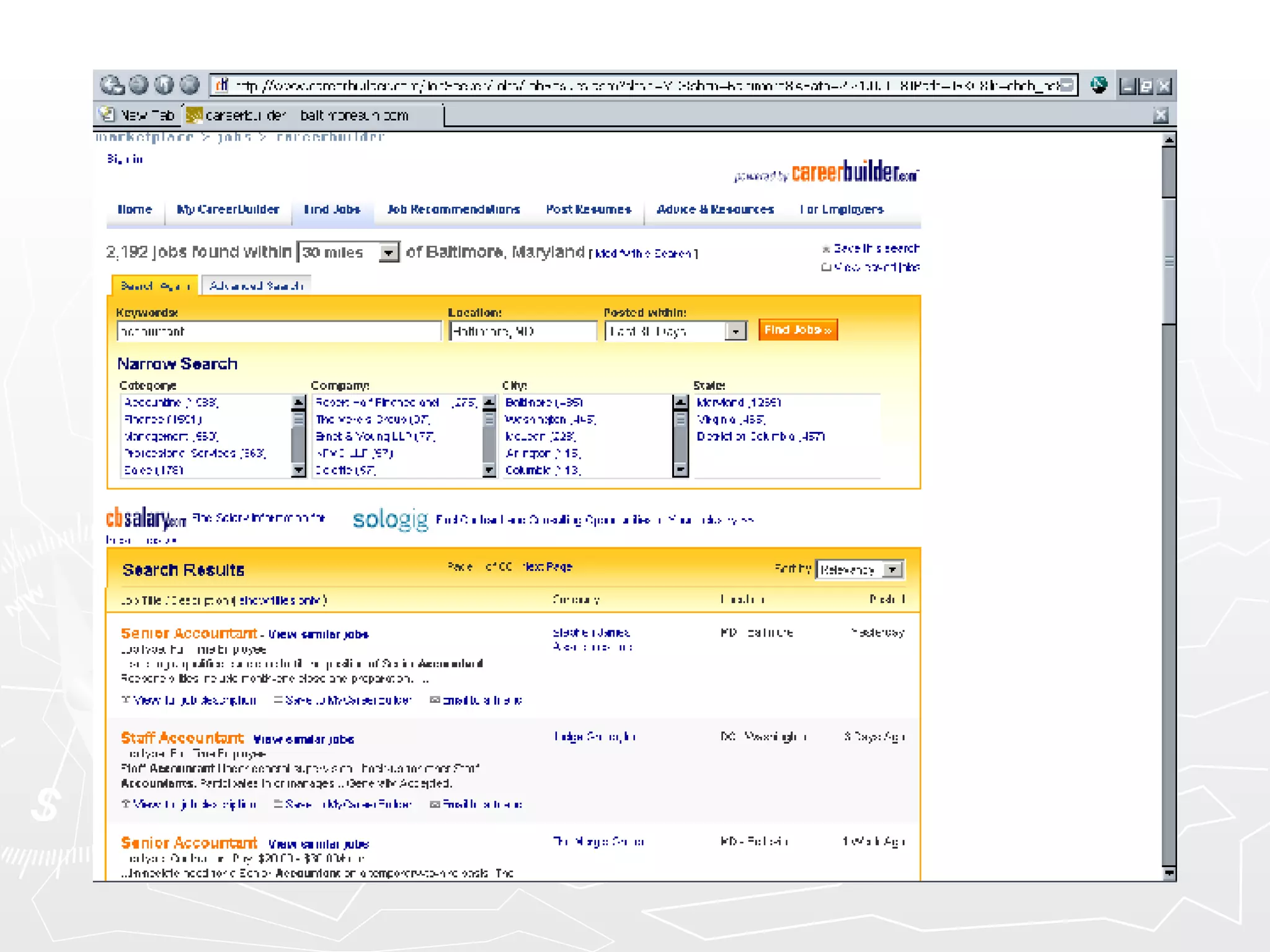The width and height of the screenshot is (1270, 952).
Task: Click the page's vertical scrollbar thumb
Action: pyautogui.click(x=1168, y=260)
